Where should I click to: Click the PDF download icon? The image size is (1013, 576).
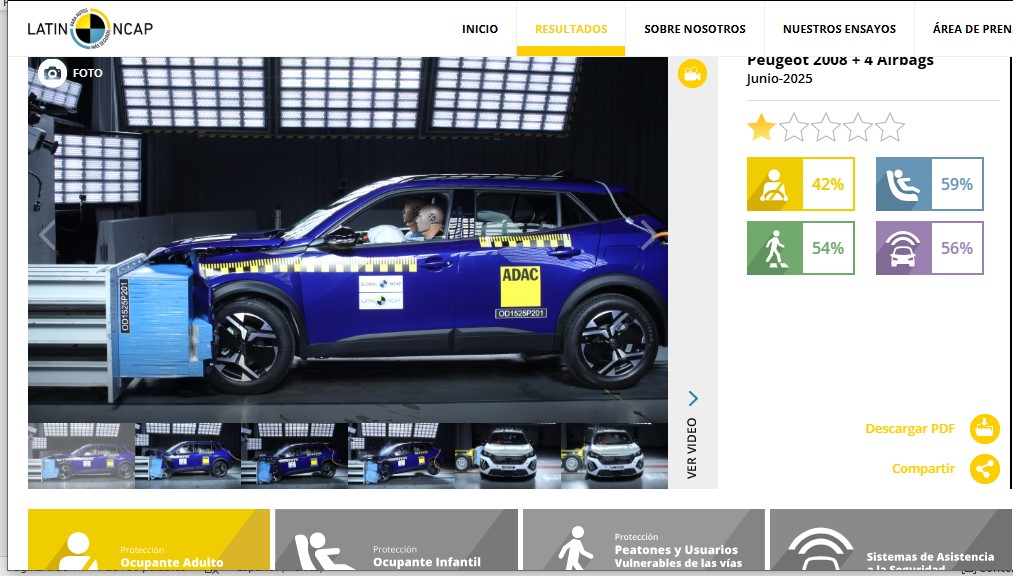tap(985, 429)
